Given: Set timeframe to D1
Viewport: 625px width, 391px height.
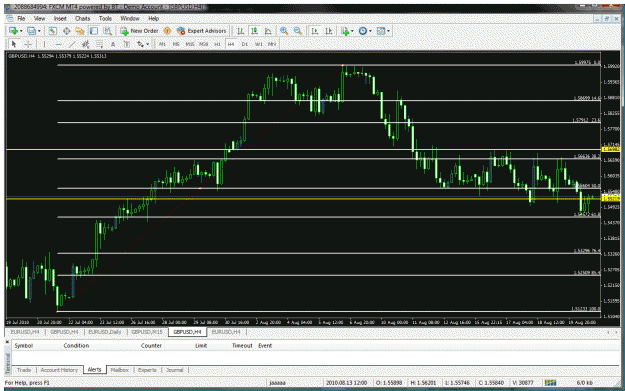Looking at the screenshot, I should pos(245,44).
